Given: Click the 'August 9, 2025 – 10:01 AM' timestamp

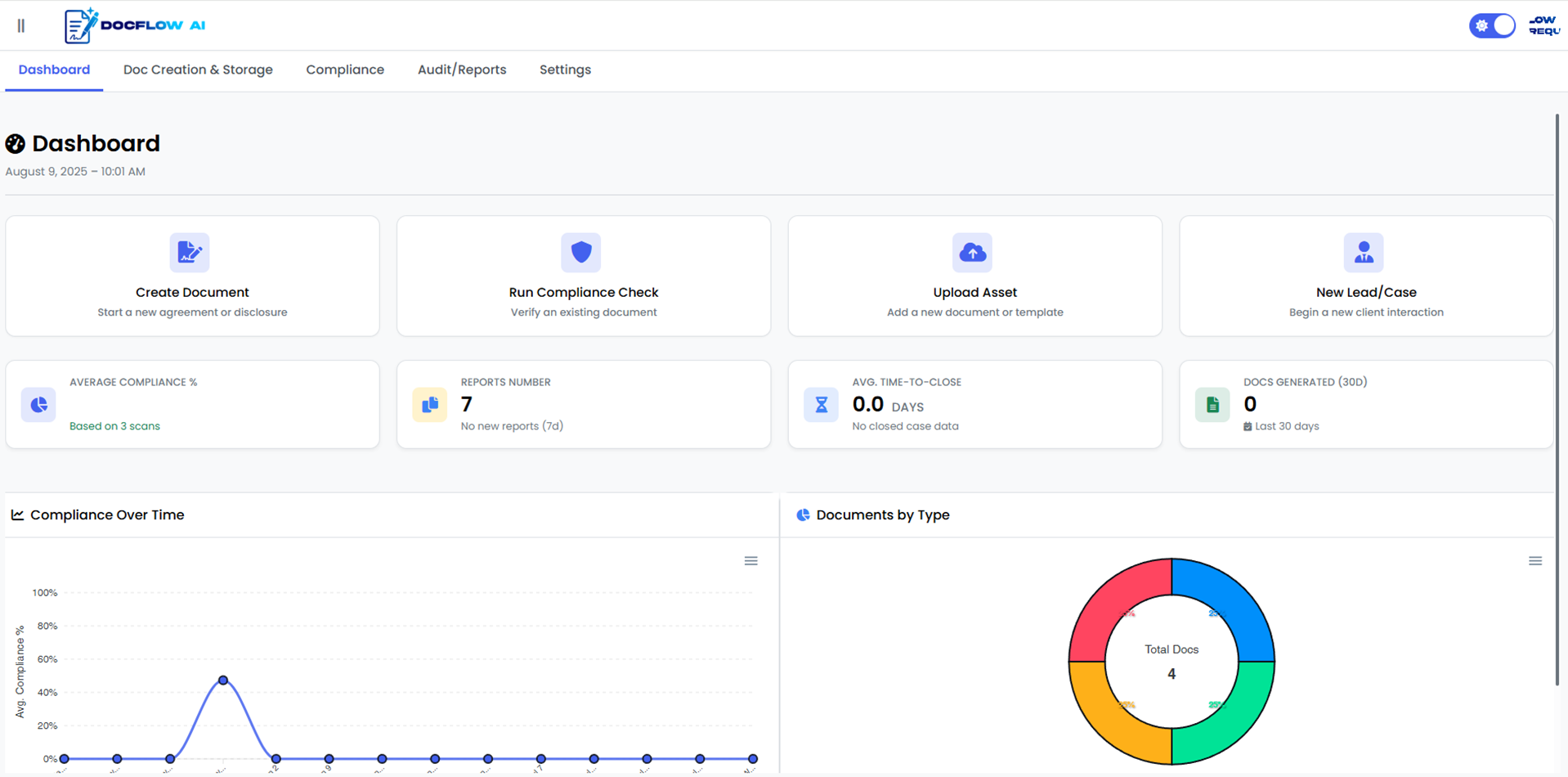Looking at the screenshot, I should pyautogui.click(x=75, y=172).
